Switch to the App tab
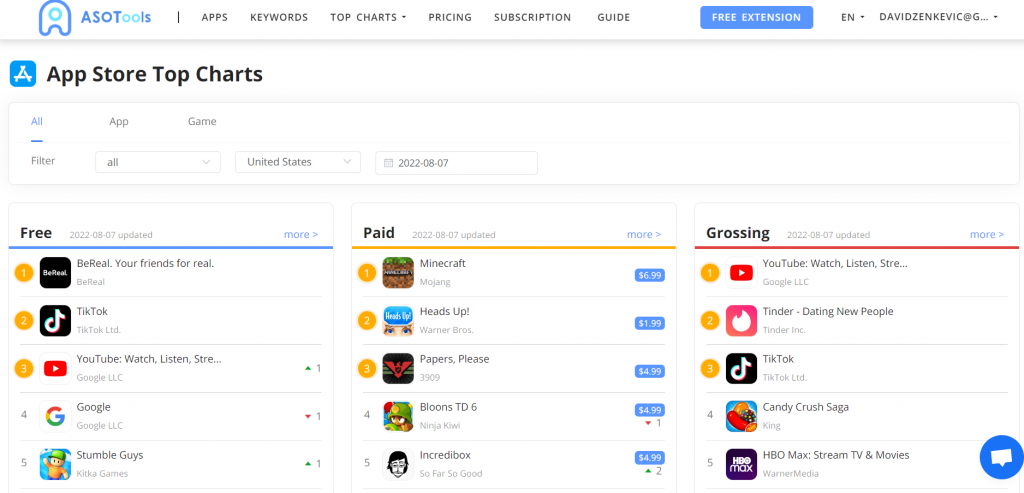 pos(119,122)
